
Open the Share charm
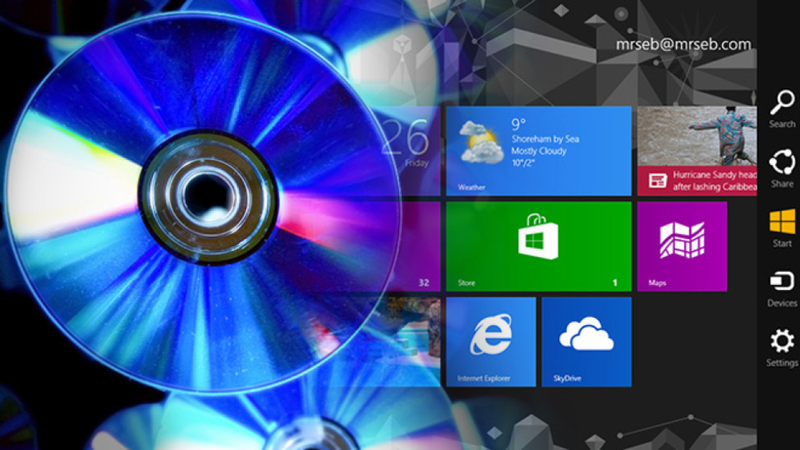[x=782, y=168]
